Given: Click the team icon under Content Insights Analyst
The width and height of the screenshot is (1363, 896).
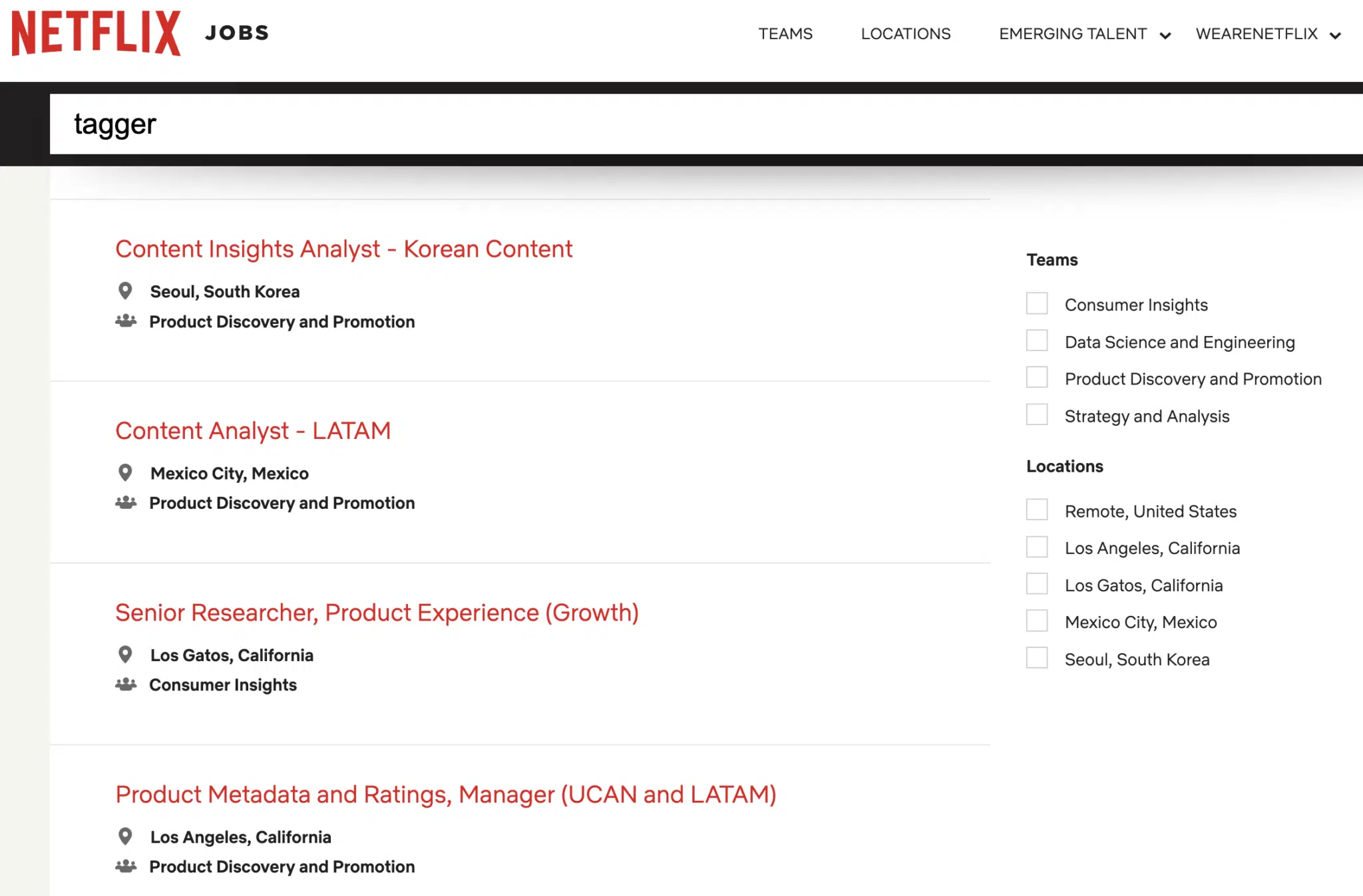Looking at the screenshot, I should [x=126, y=321].
